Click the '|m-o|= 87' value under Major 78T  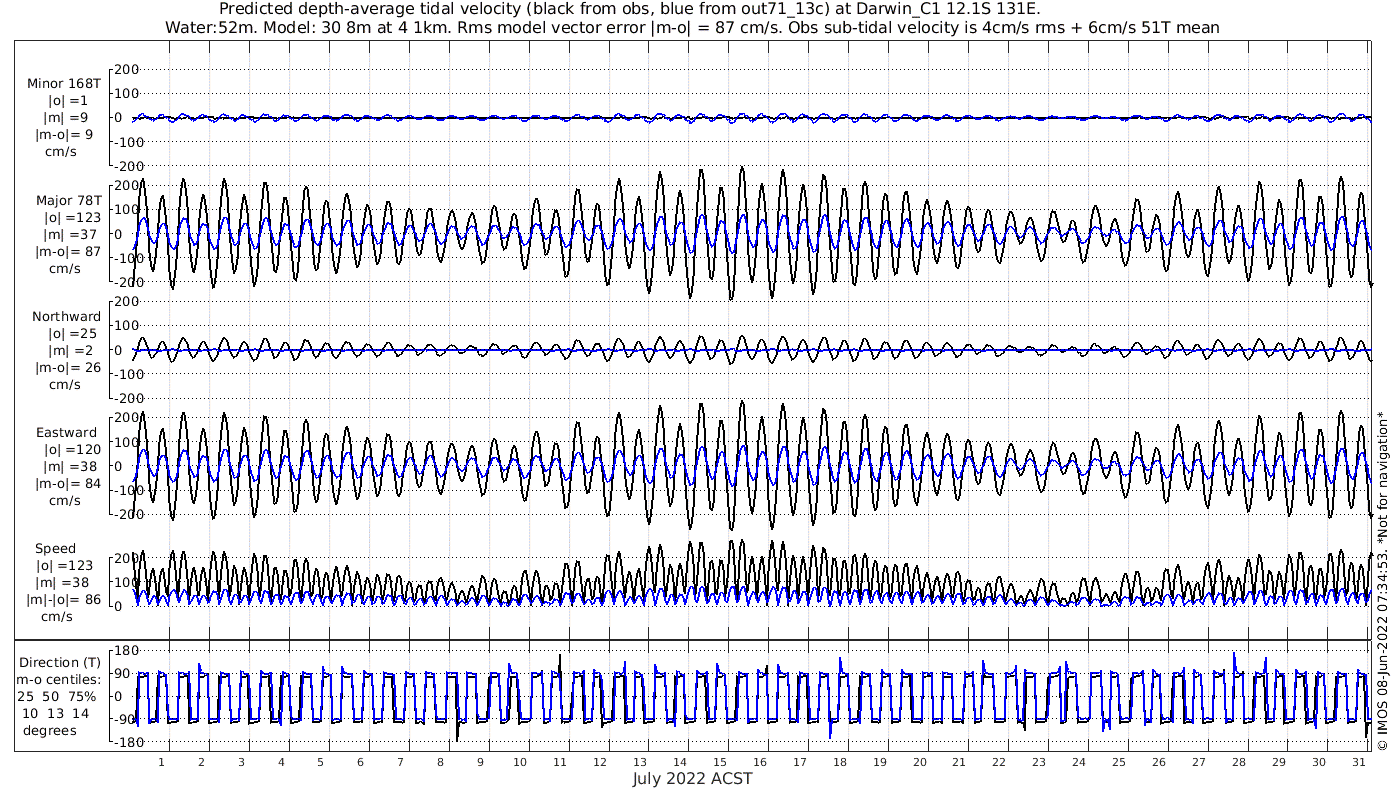click(68, 251)
